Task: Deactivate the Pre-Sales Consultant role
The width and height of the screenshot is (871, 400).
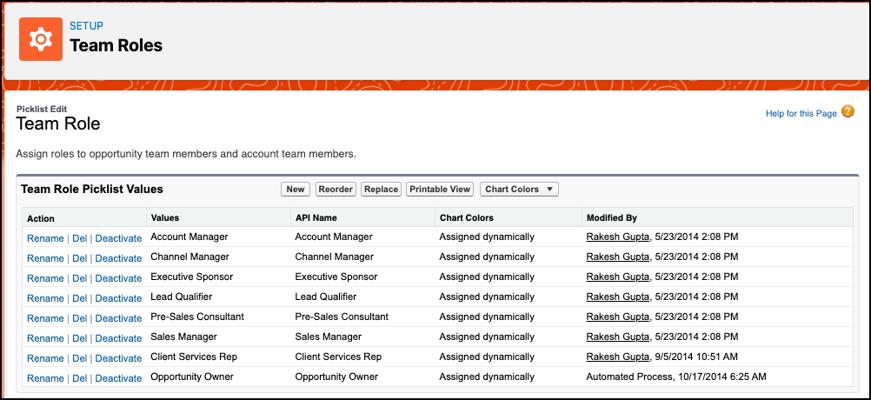Action: coord(118,318)
